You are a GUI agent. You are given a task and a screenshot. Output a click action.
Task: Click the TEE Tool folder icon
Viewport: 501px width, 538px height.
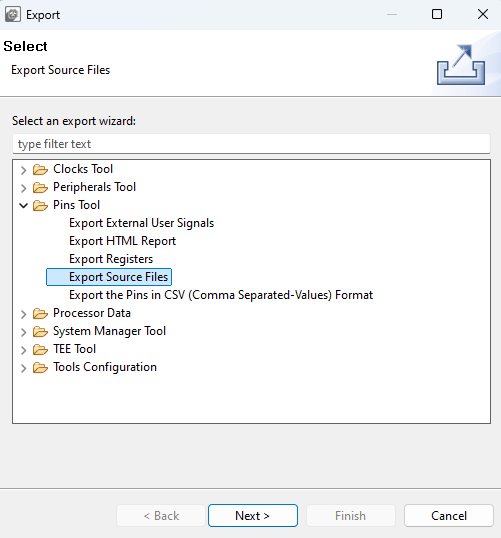pos(40,349)
